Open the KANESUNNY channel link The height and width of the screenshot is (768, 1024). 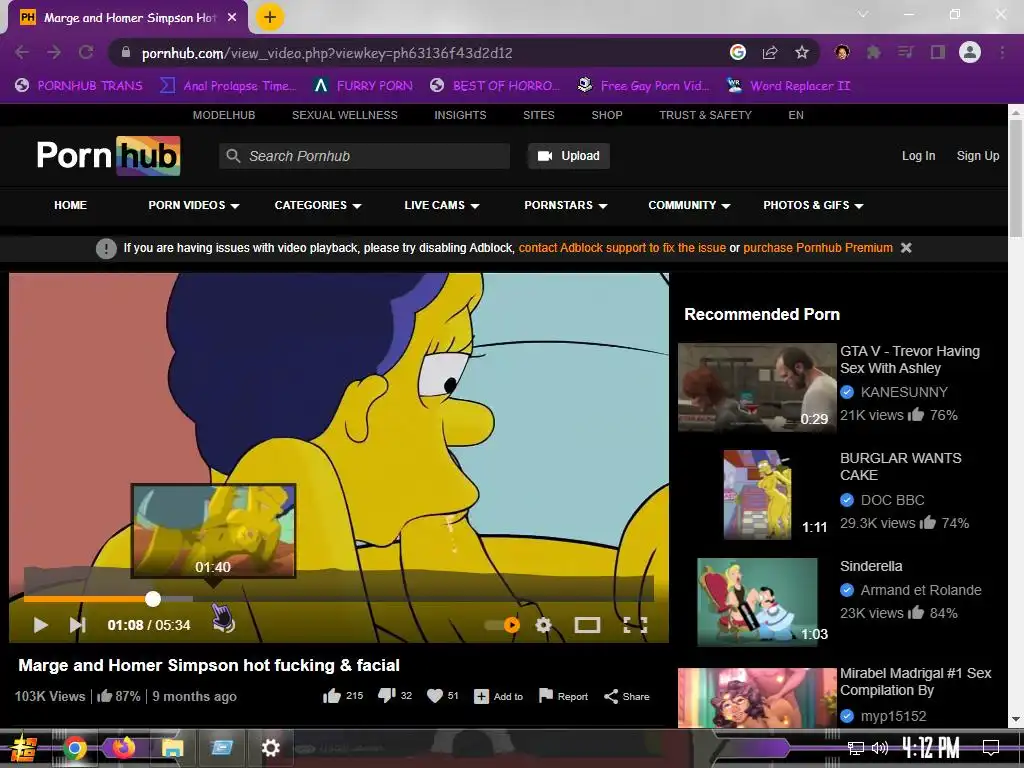coord(904,392)
